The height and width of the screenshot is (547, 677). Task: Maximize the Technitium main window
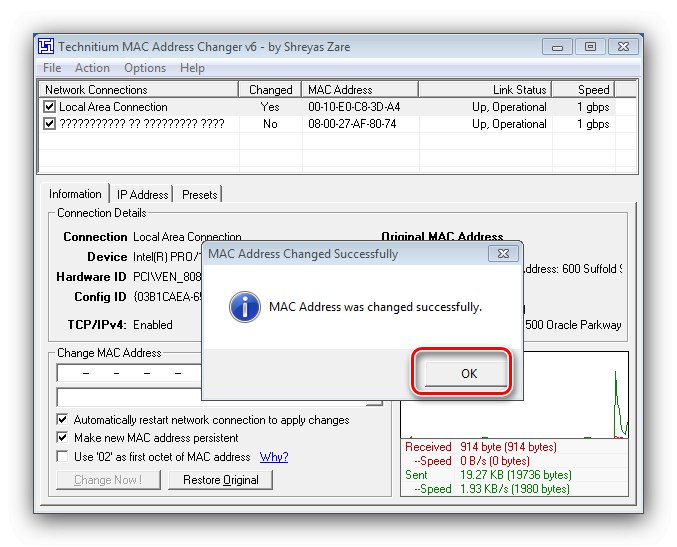(590, 47)
